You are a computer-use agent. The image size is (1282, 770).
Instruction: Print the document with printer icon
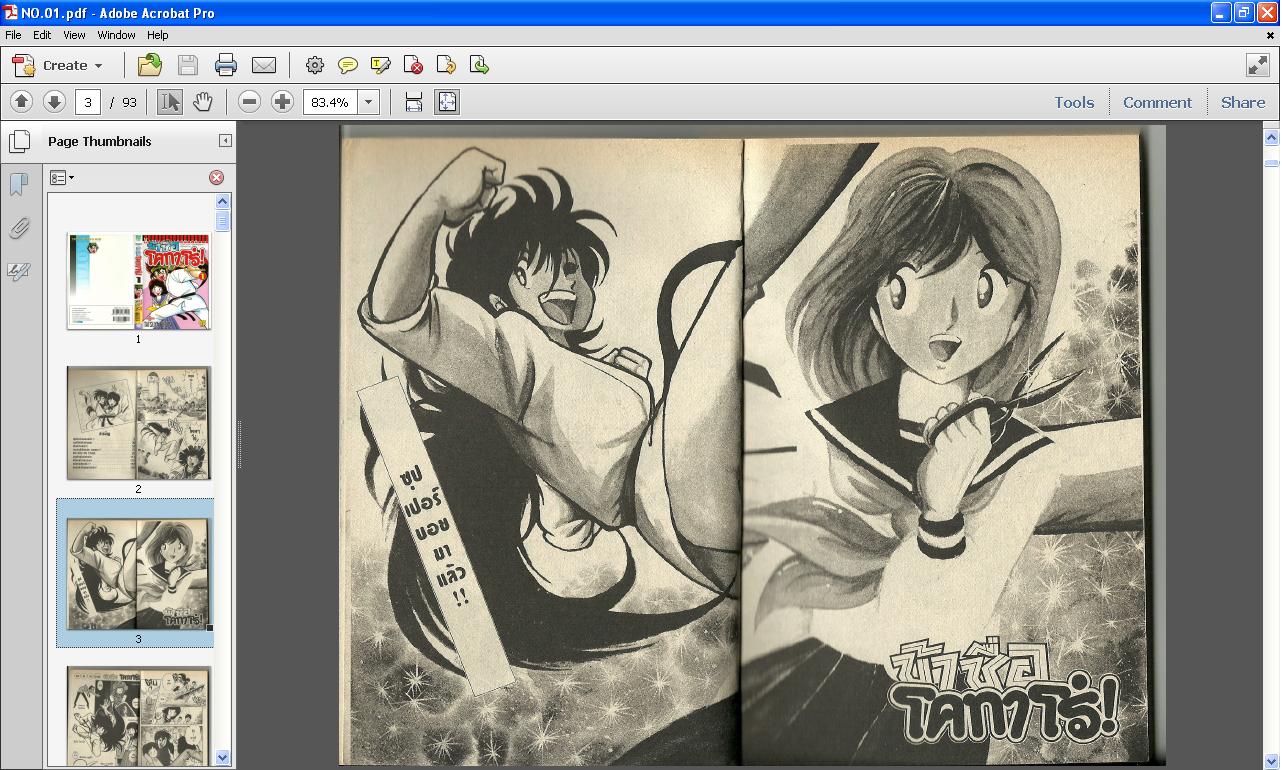tap(226, 65)
